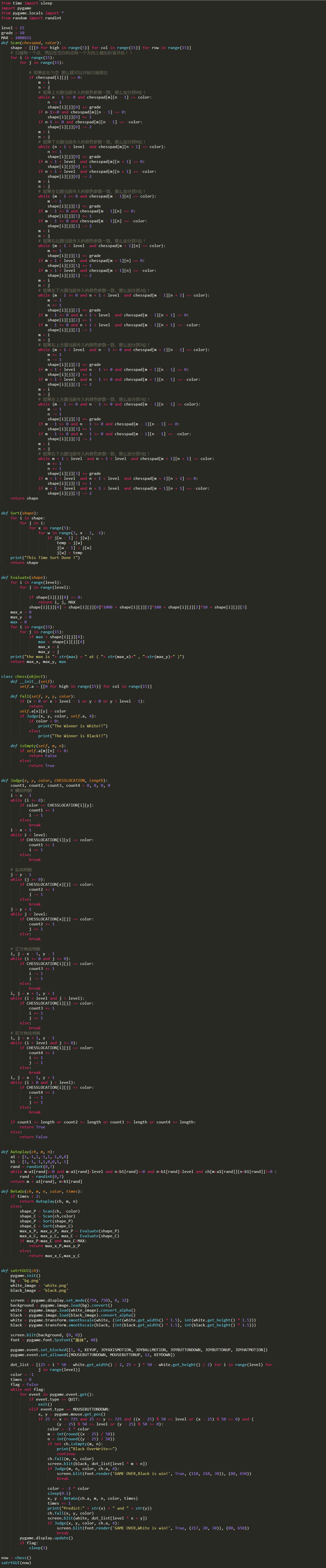This screenshot has width=326, height=1568.
Task: Click the 'level = 15' assignment
Action: click(x=13, y=28)
